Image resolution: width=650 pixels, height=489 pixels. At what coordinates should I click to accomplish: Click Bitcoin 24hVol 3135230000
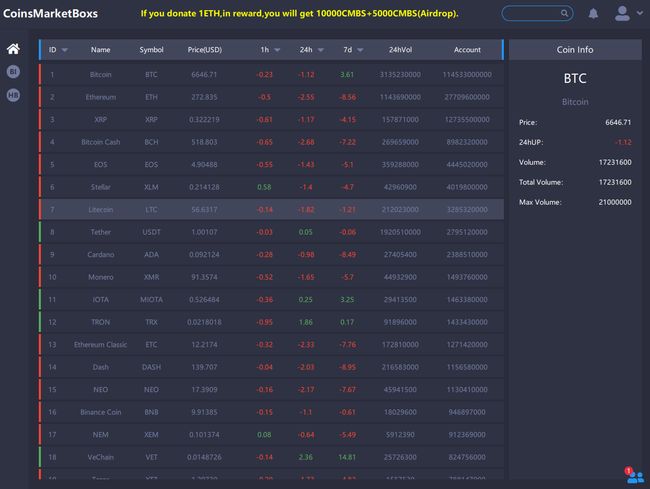coord(400,75)
